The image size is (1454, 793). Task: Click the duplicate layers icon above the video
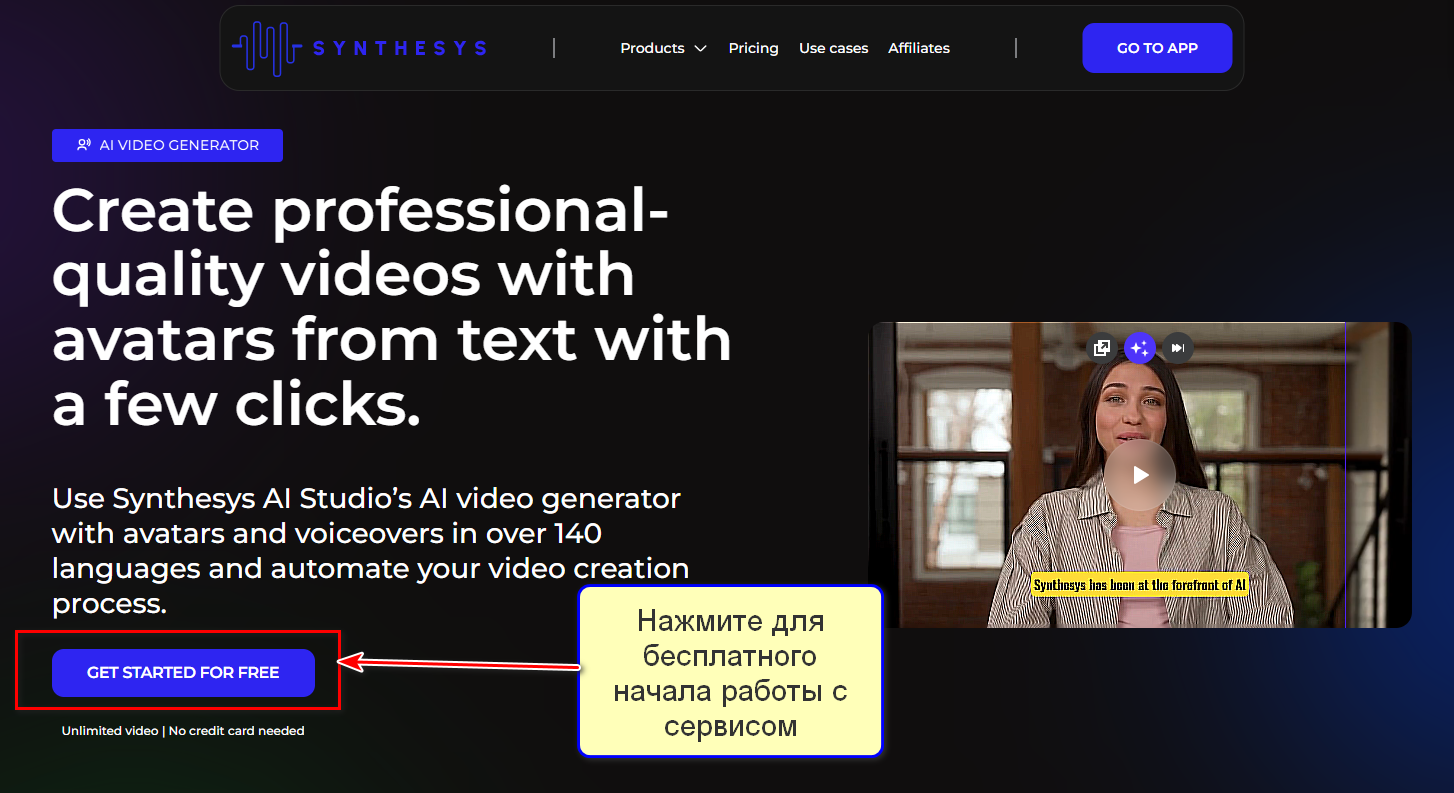point(1102,348)
